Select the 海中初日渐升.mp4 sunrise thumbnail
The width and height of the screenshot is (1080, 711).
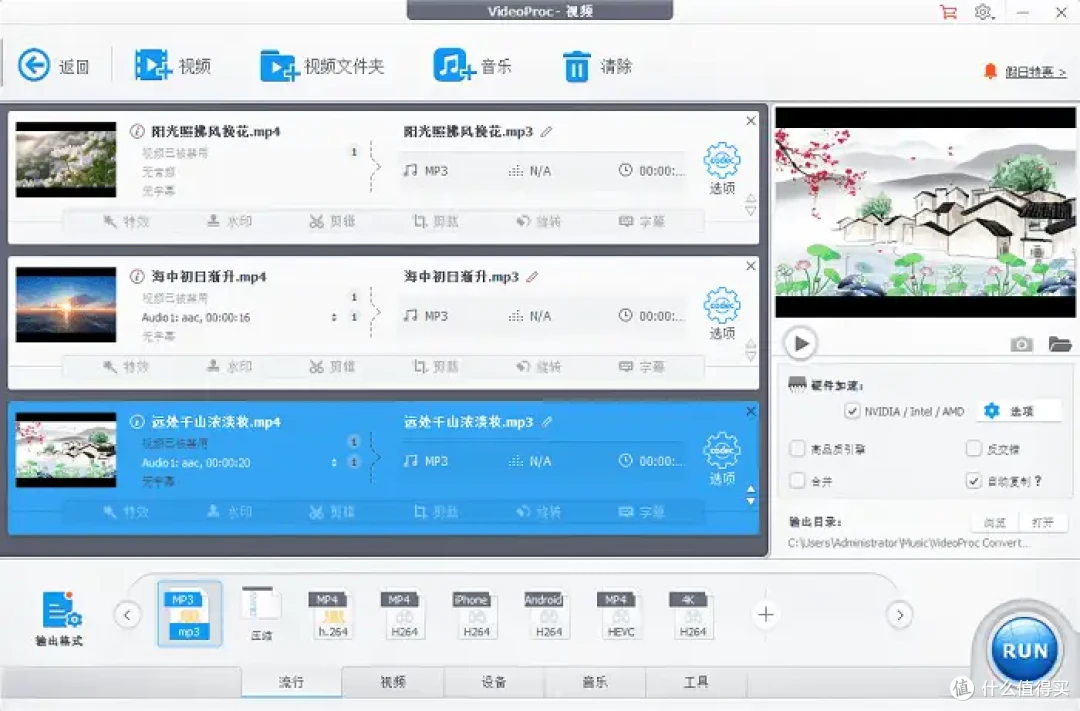click(x=66, y=305)
